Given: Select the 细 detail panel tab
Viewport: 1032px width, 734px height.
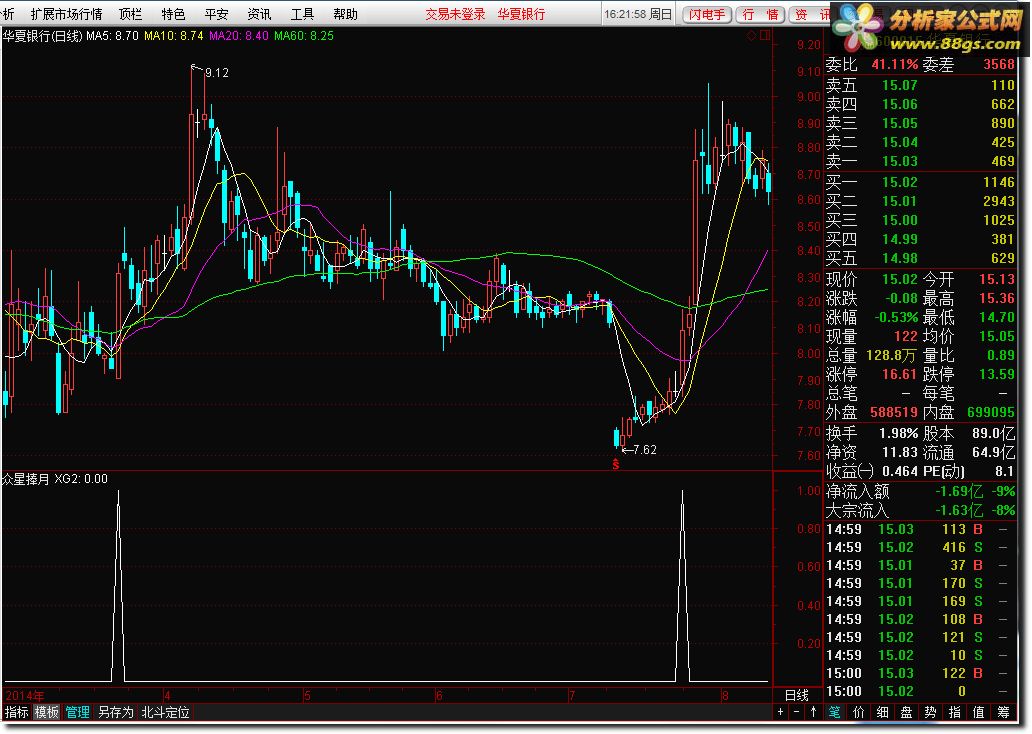Looking at the screenshot, I should (883, 712).
